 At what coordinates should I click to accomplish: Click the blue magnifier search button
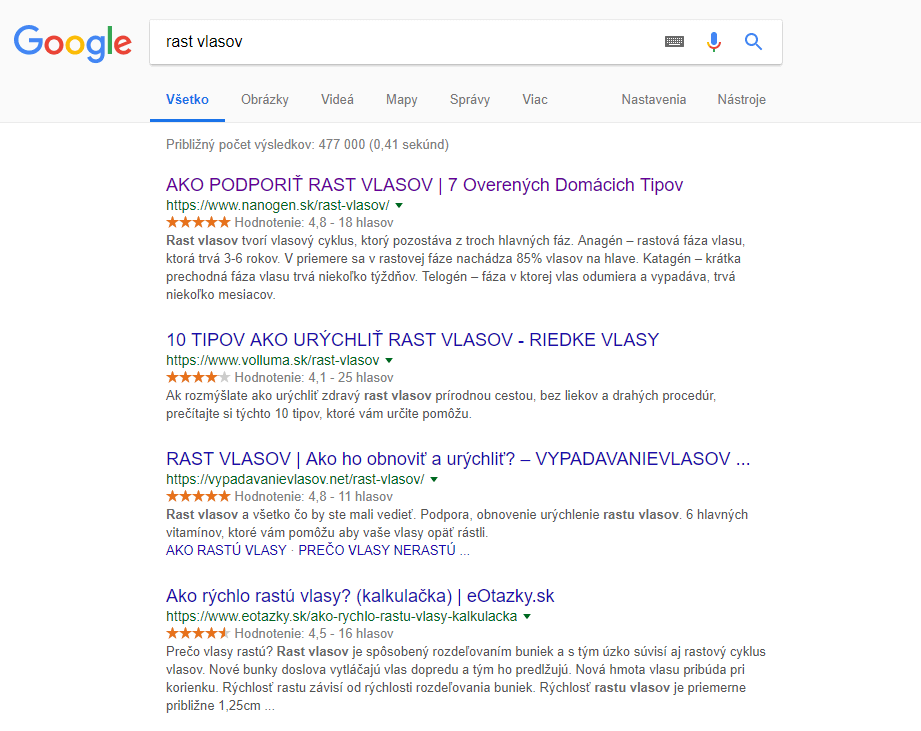click(x=753, y=42)
